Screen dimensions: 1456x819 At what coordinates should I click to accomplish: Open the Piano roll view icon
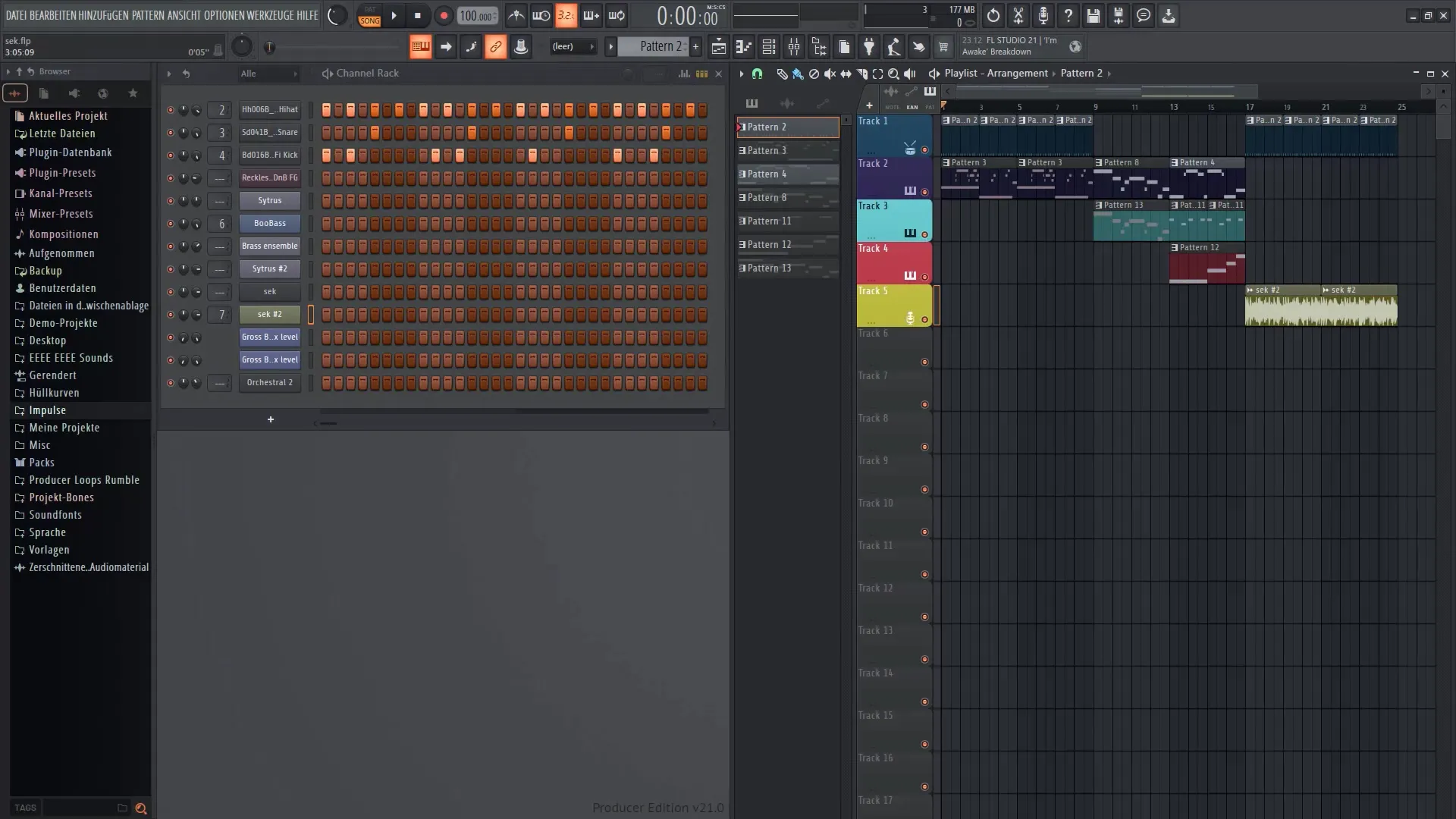click(x=743, y=47)
